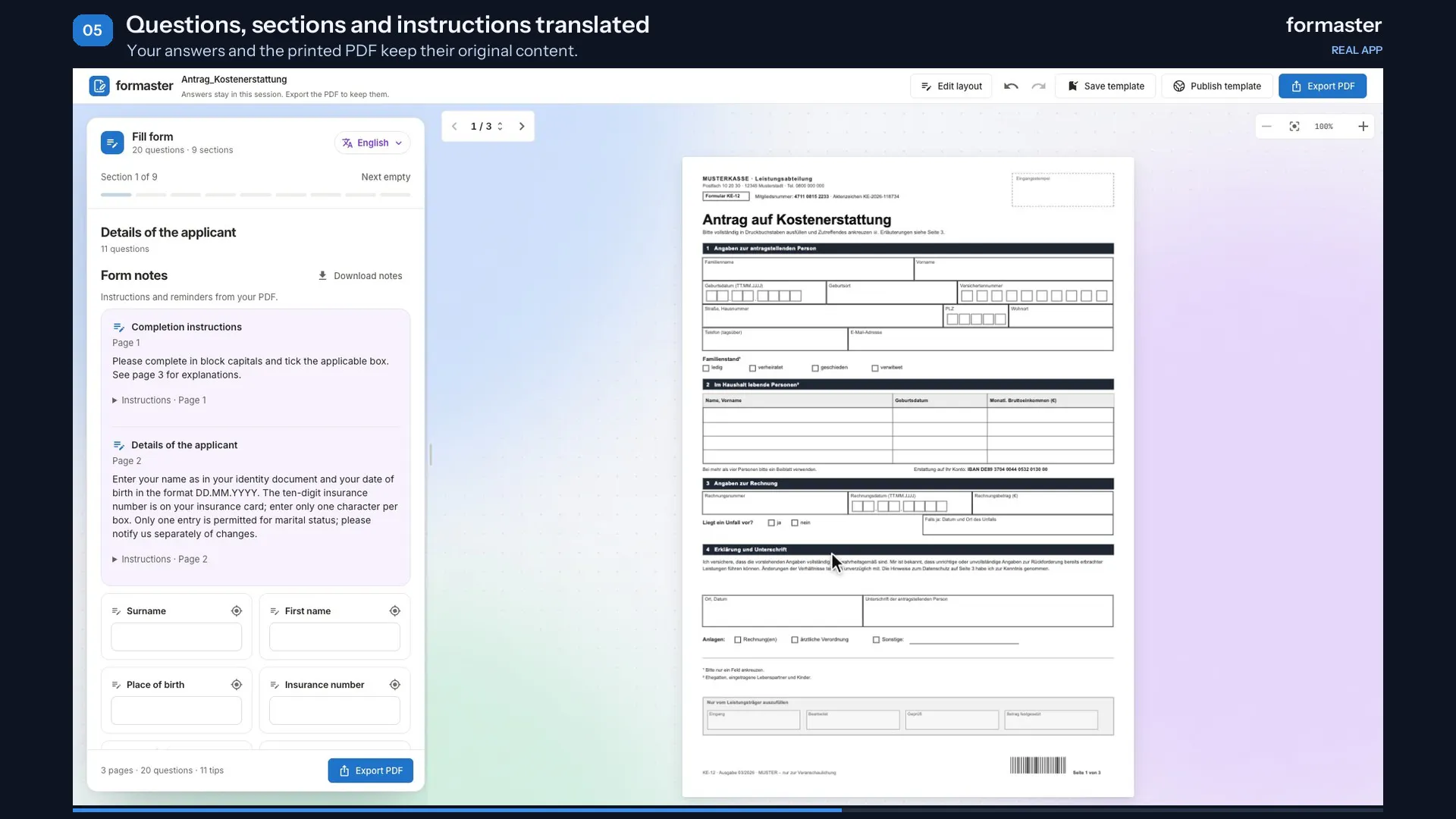This screenshot has height=819, width=1456.
Task: Click the Surname input field
Action: tap(177, 637)
